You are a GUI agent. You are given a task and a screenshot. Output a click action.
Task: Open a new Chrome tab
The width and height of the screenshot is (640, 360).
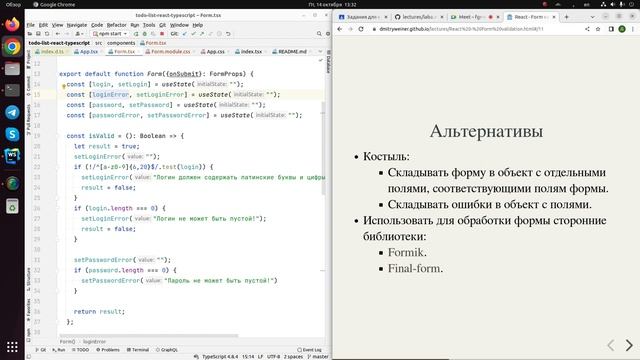[567, 17]
